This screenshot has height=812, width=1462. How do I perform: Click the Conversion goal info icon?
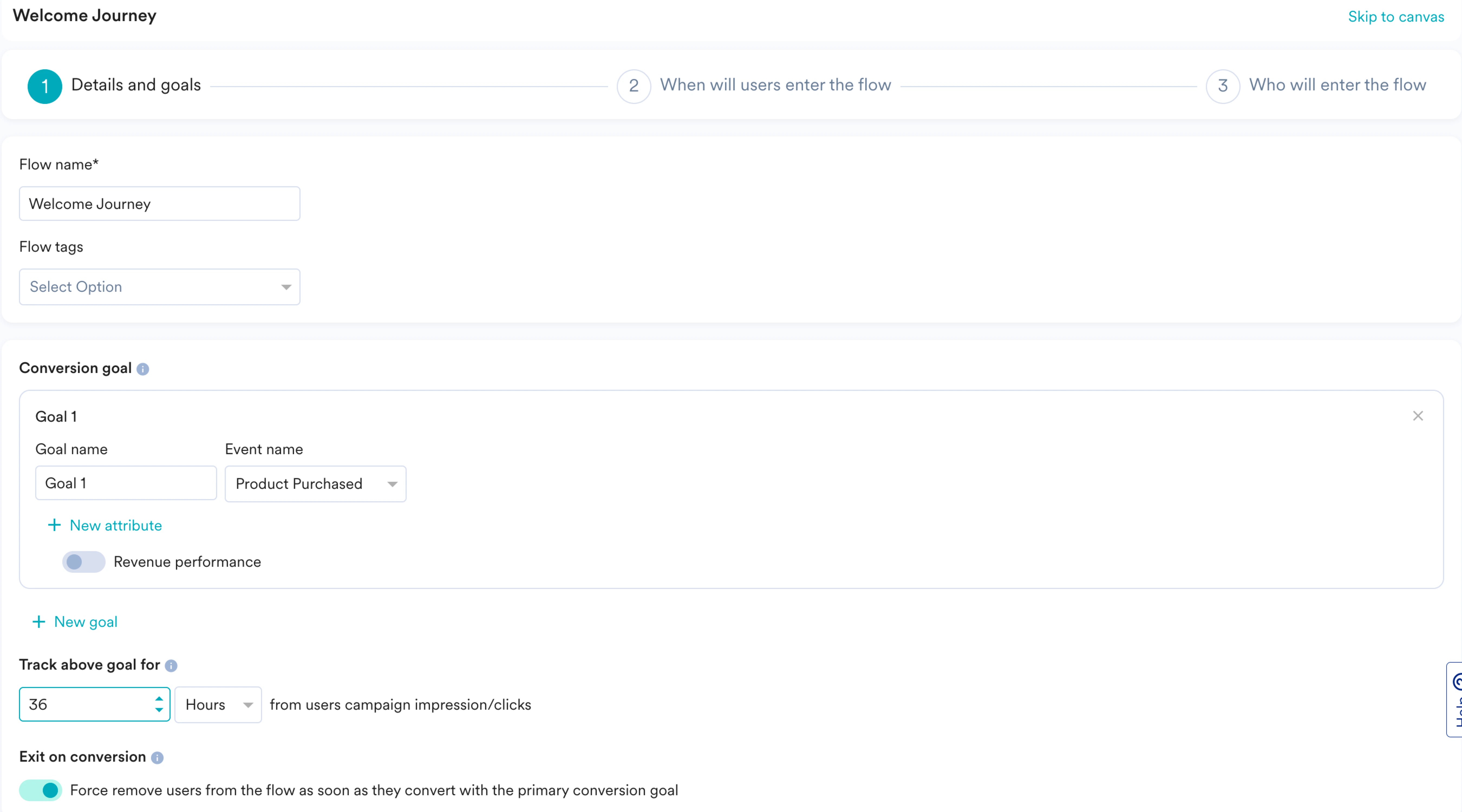click(143, 369)
